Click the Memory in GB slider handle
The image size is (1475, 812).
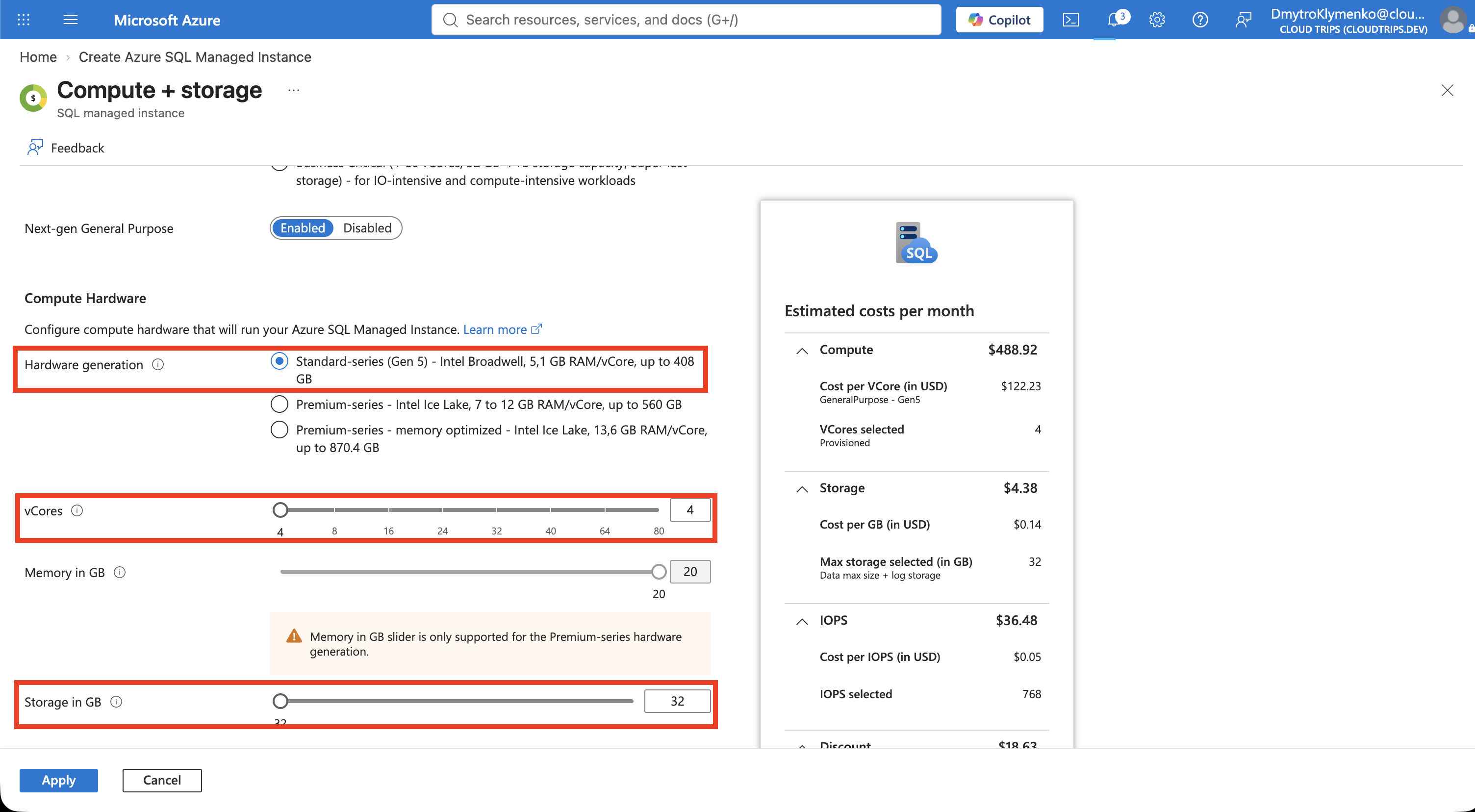[659, 572]
